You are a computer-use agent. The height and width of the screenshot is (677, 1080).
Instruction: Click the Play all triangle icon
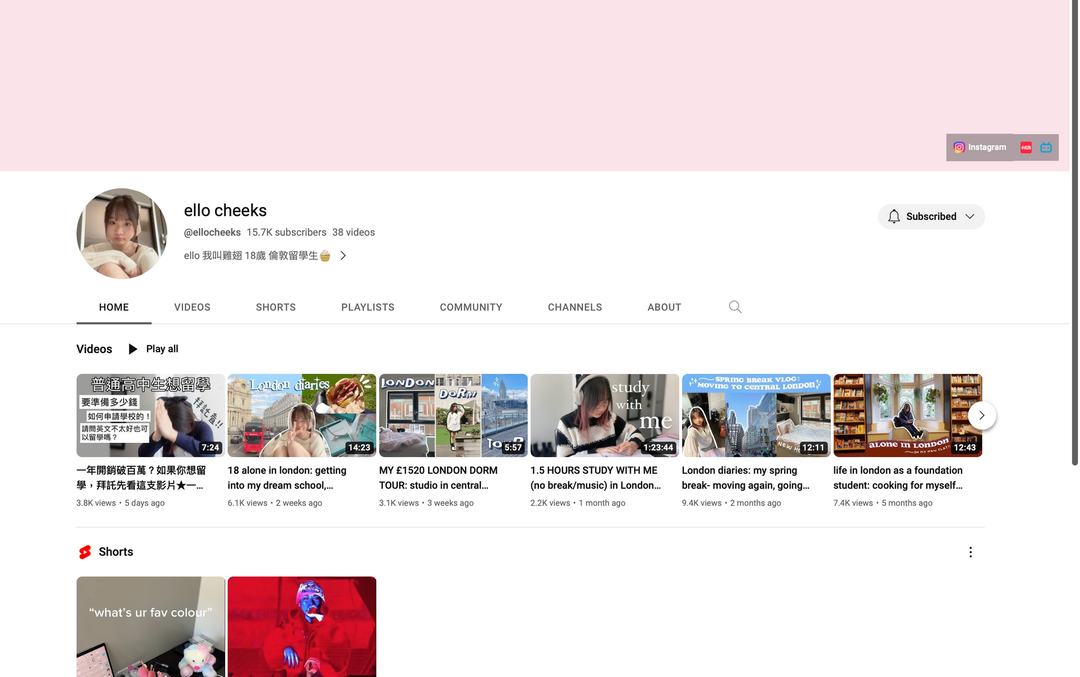click(x=132, y=349)
